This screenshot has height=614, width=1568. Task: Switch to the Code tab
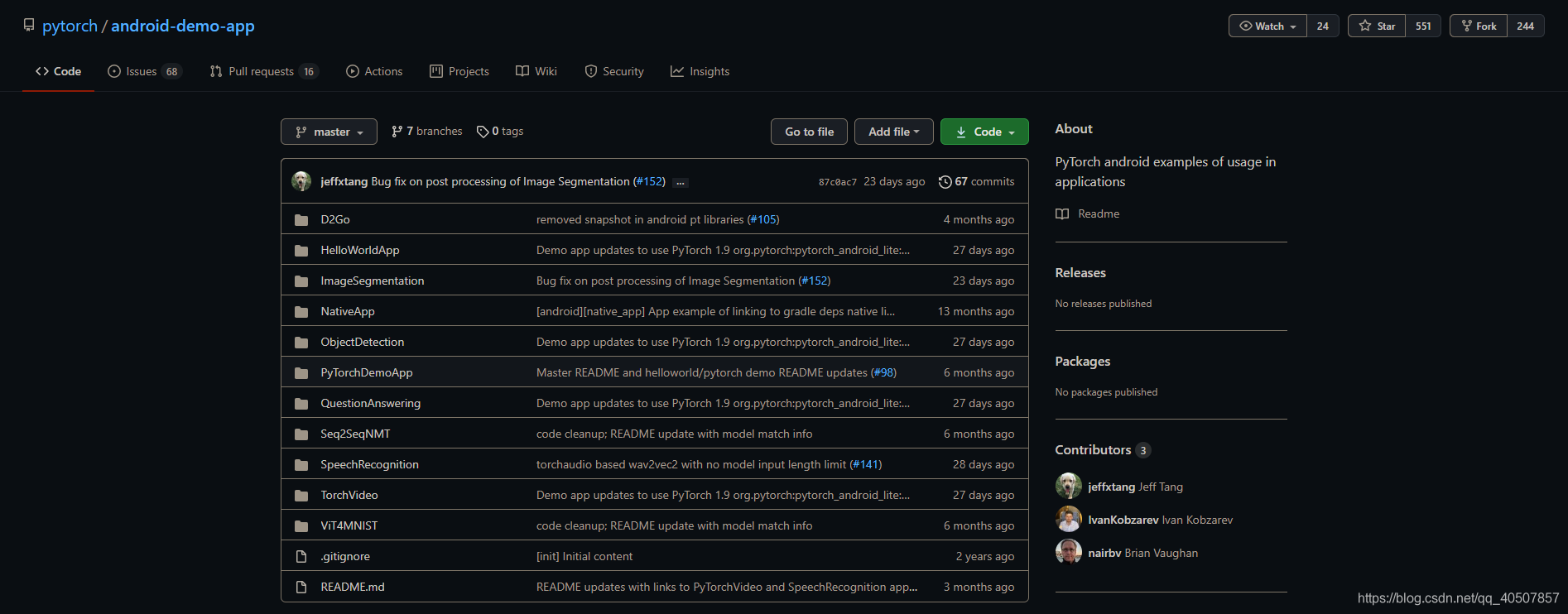58,71
